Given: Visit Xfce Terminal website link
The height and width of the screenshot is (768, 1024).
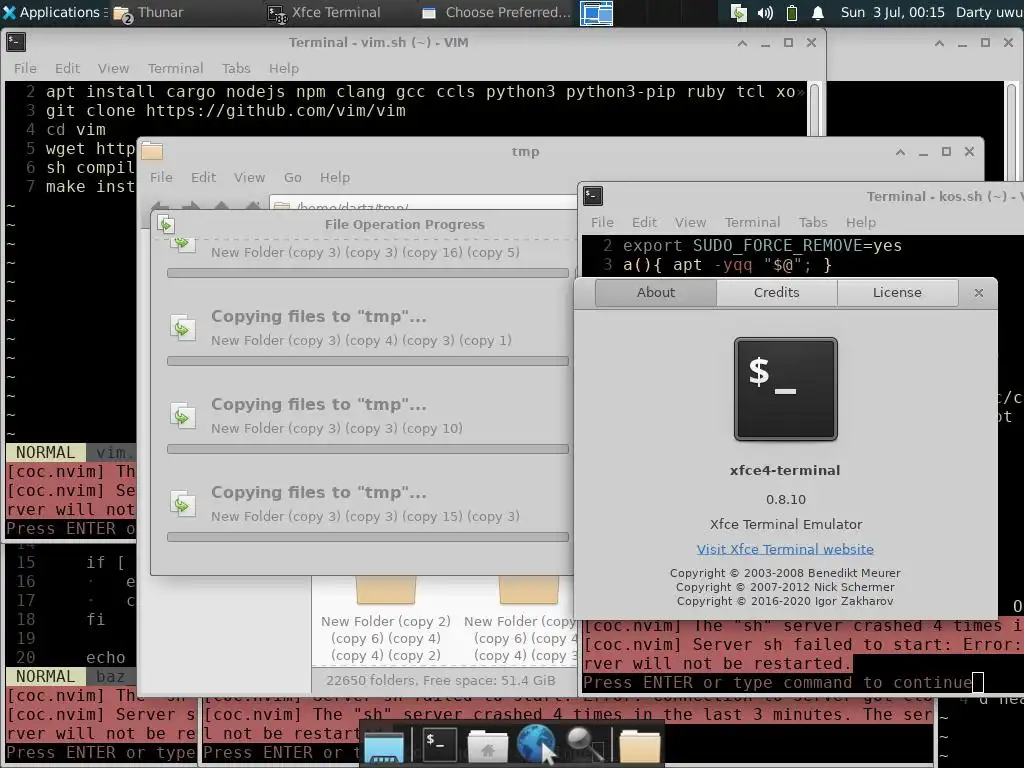Looking at the screenshot, I should click(785, 549).
